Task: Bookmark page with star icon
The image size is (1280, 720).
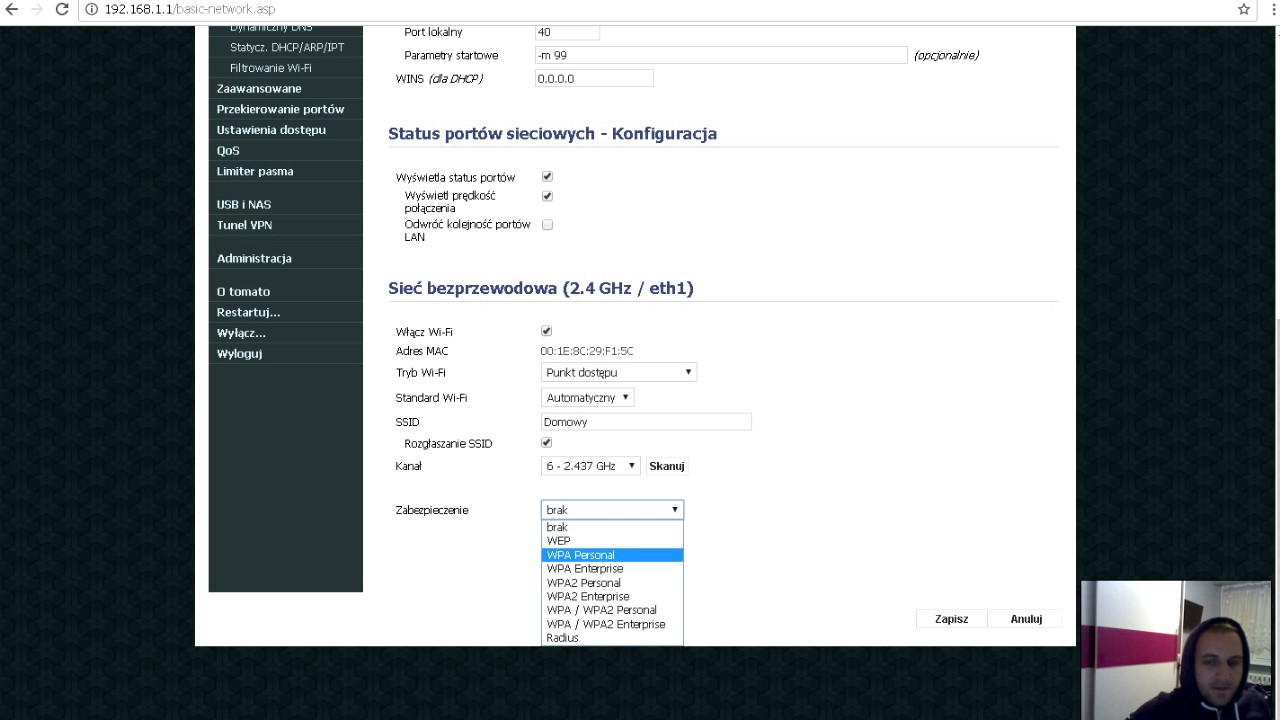Action: [1244, 9]
